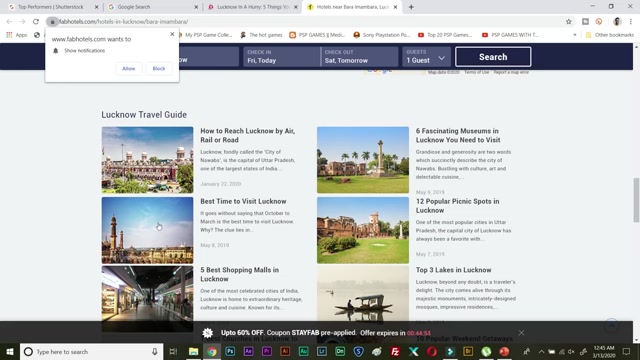This screenshot has height=360, width=640.
Task: Switch to Top Performers Shutterstock tab
Action: click(51, 7)
